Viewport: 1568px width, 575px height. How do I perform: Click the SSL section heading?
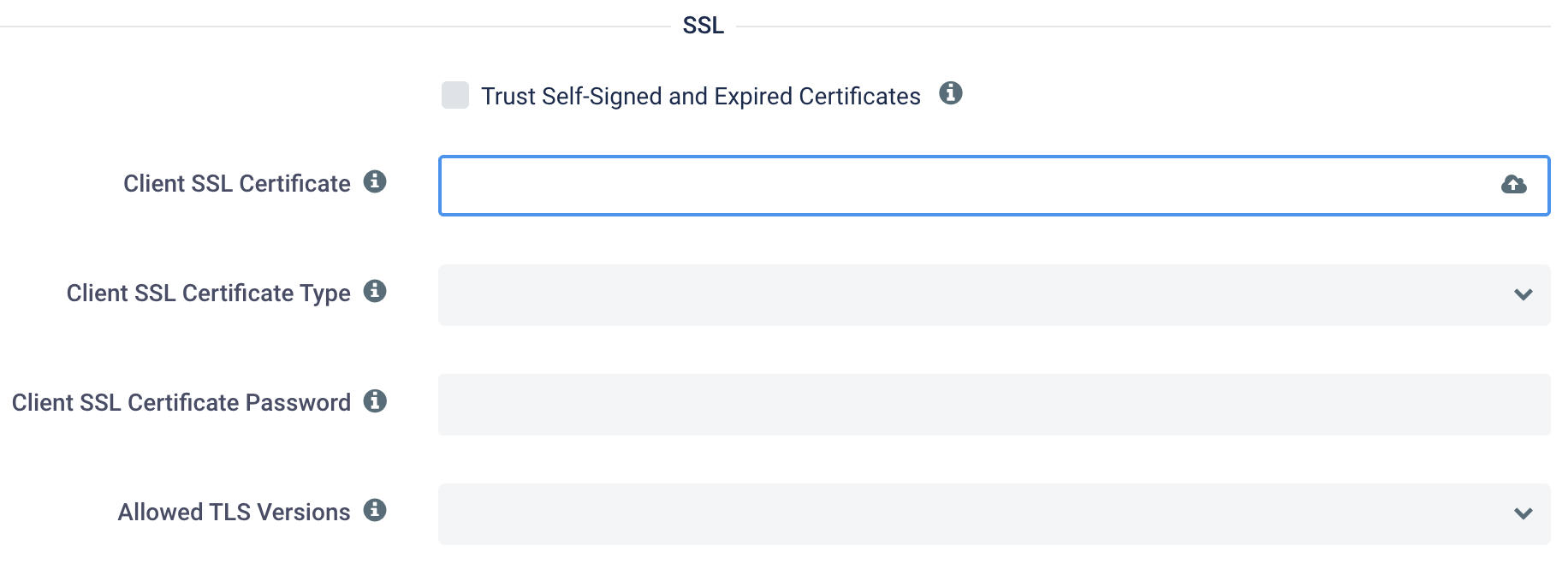tap(704, 26)
